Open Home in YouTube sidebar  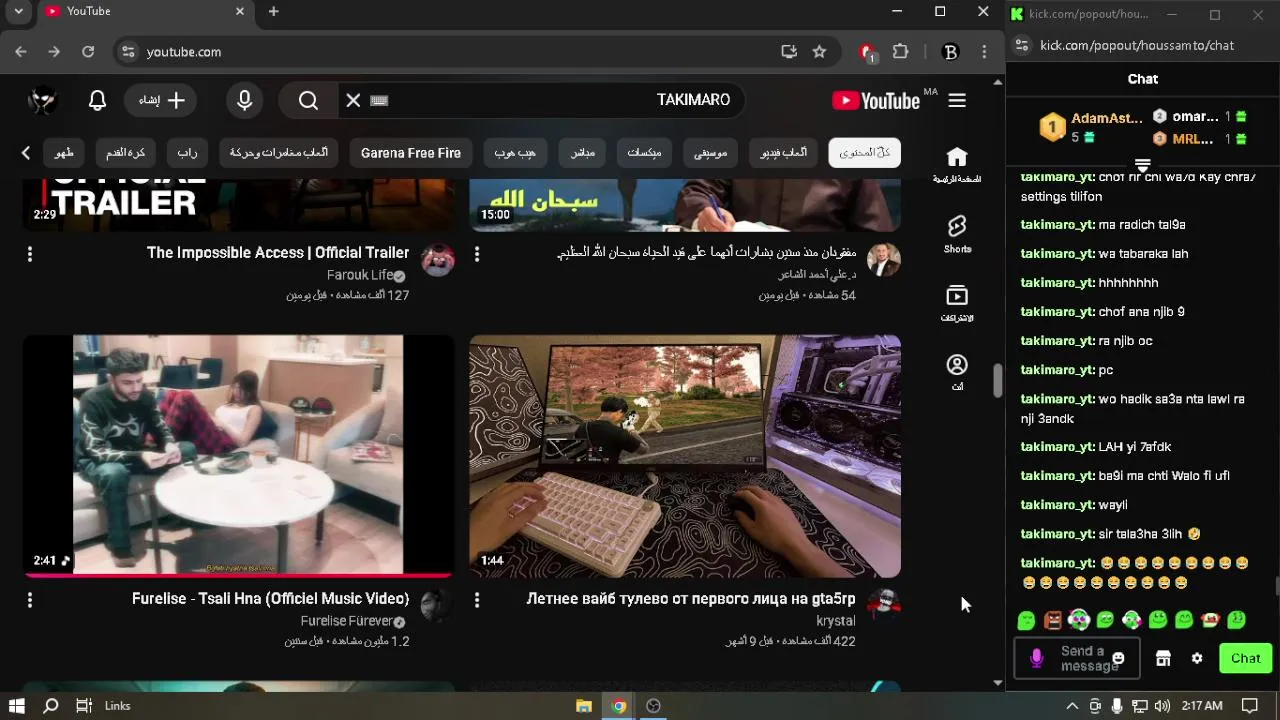(x=957, y=165)
